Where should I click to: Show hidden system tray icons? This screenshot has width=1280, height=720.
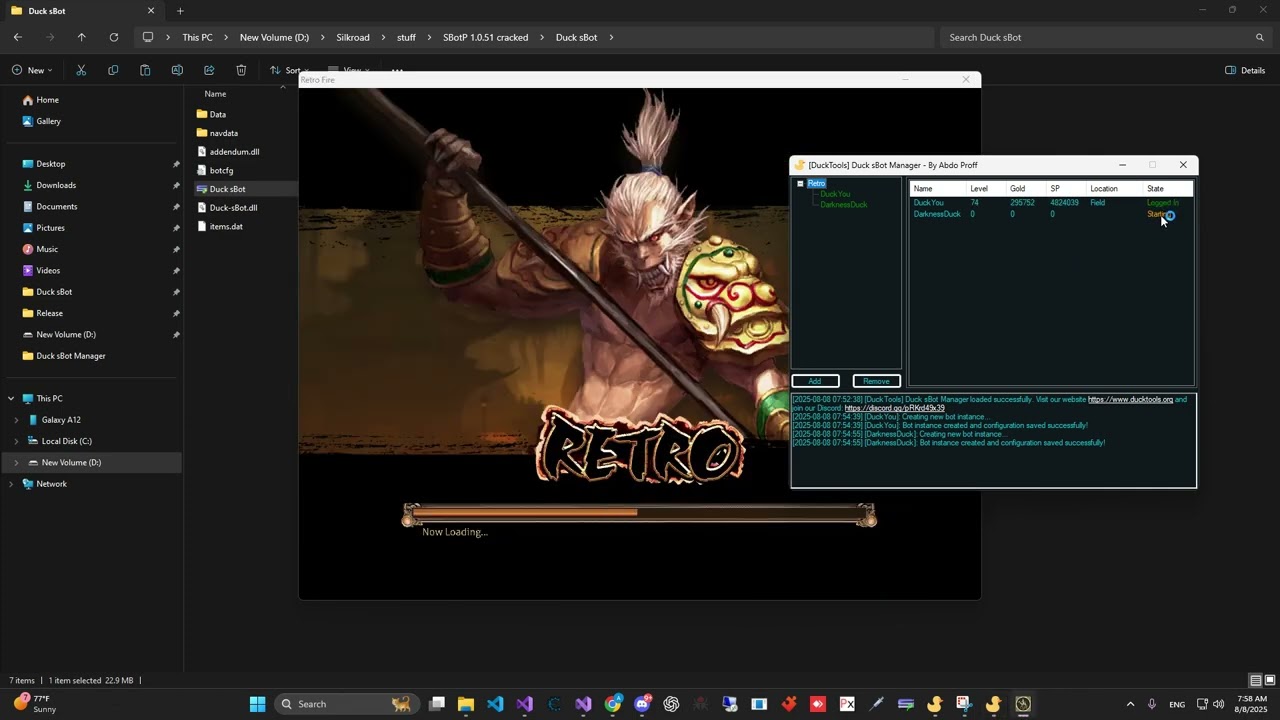point(1130,704)
